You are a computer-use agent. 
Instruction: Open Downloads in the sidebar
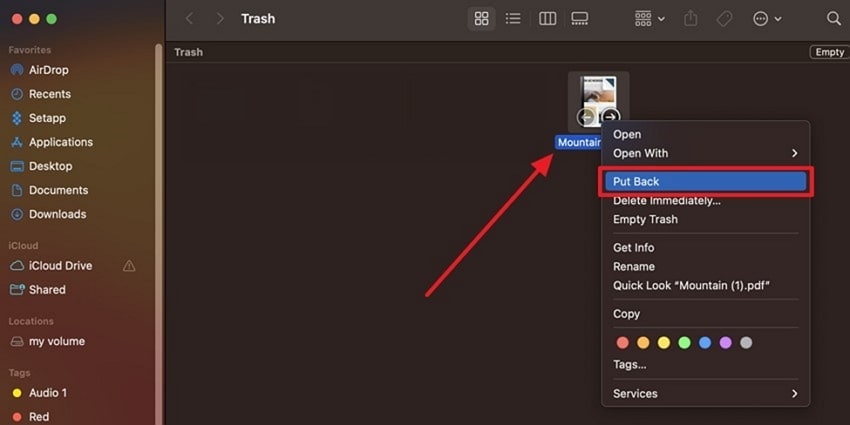(x=57, y=214)
